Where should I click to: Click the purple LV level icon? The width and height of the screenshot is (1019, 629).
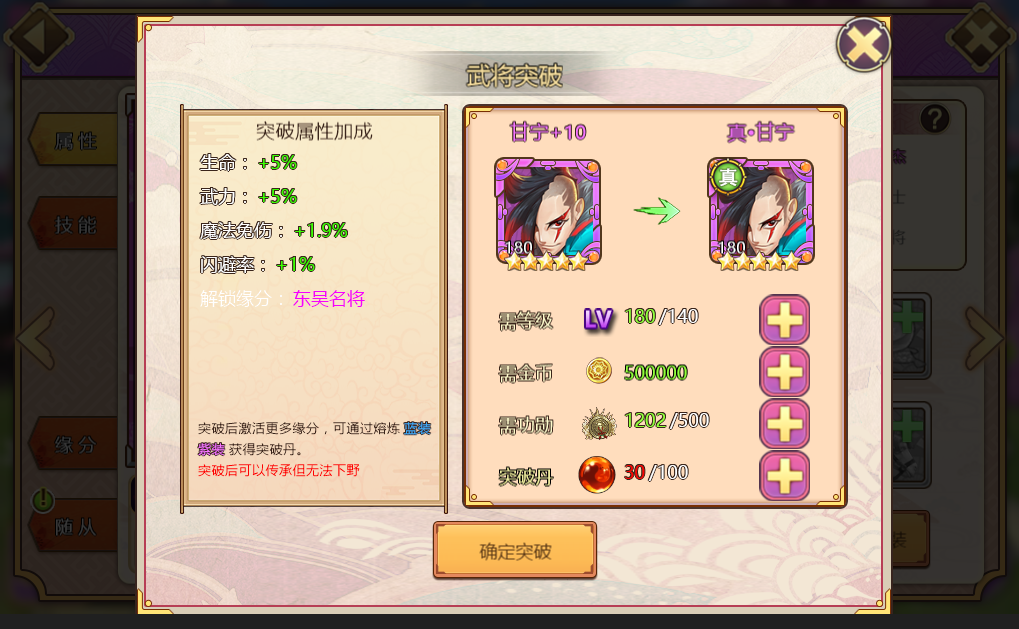(x=598, y=319)
